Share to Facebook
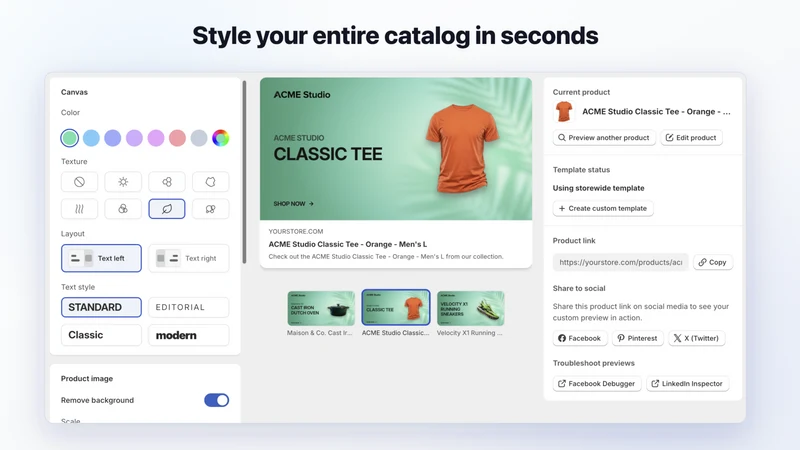 [580, 338]
